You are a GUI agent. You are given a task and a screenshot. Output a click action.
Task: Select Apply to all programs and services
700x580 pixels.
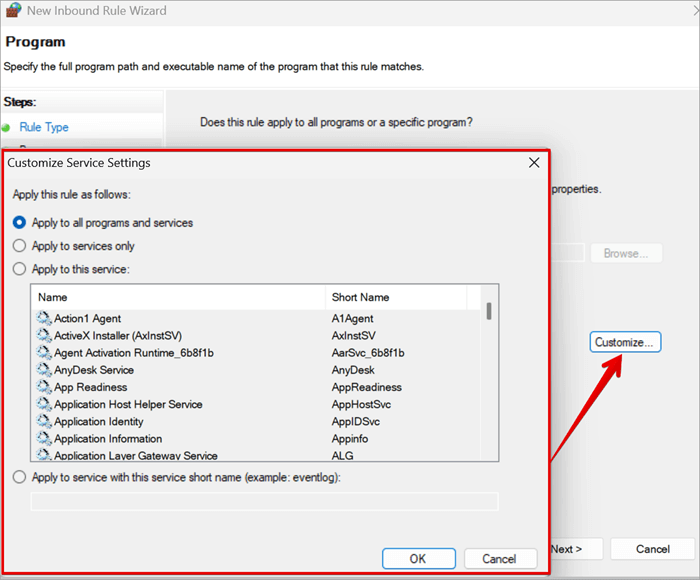(x=19, y=223)
